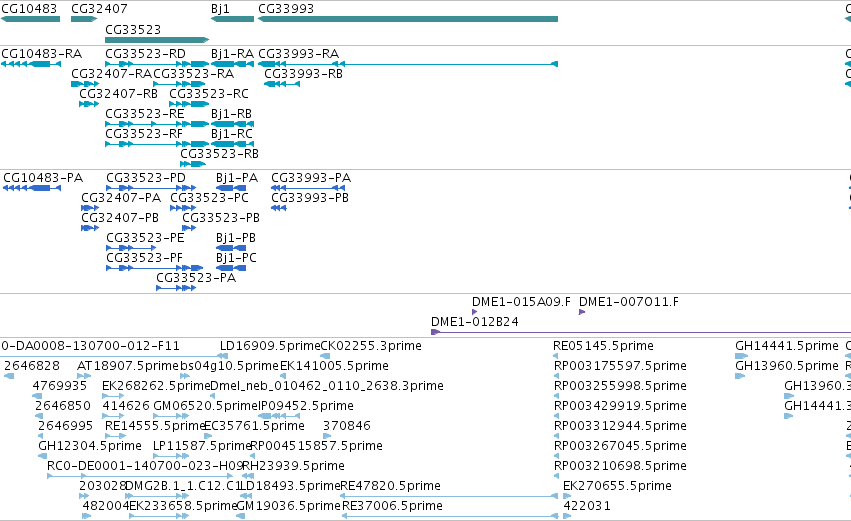Click protein CG33523-PE

(x=145, y=238)
